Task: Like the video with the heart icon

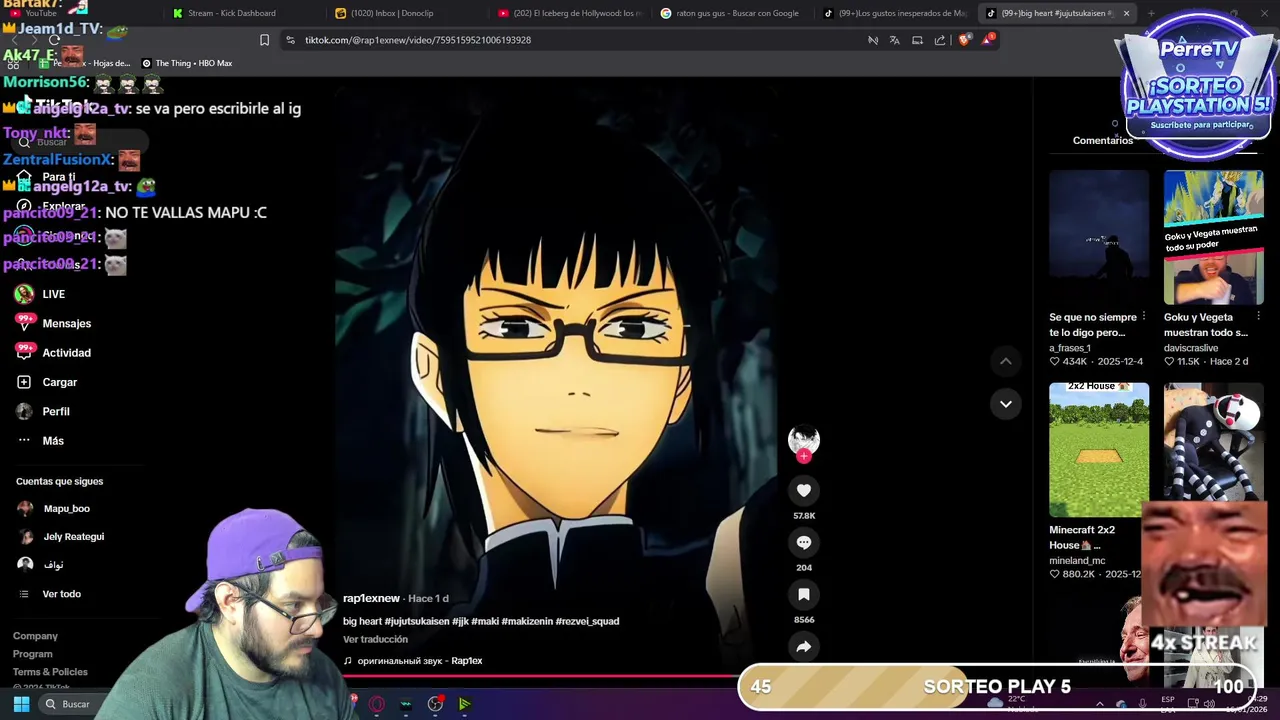Action: pos(804,490)
